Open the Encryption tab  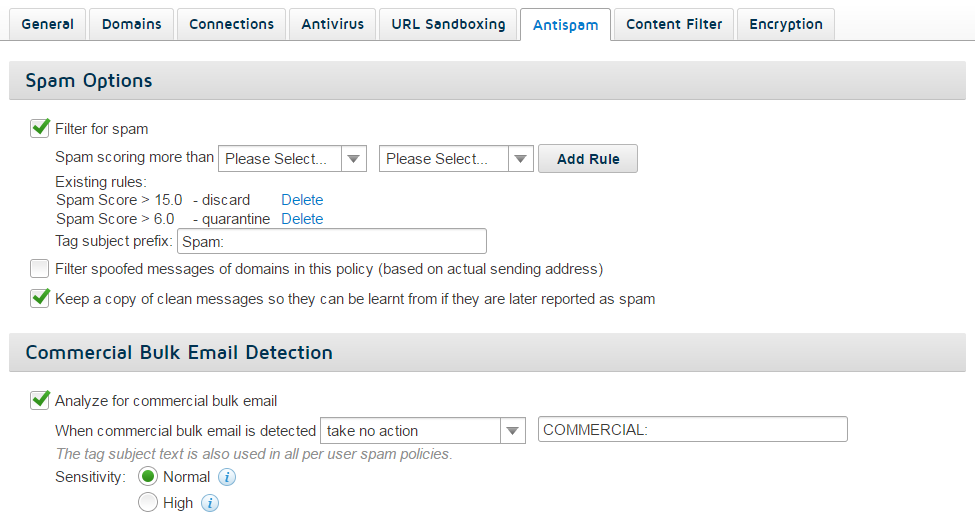coord(786,24)
